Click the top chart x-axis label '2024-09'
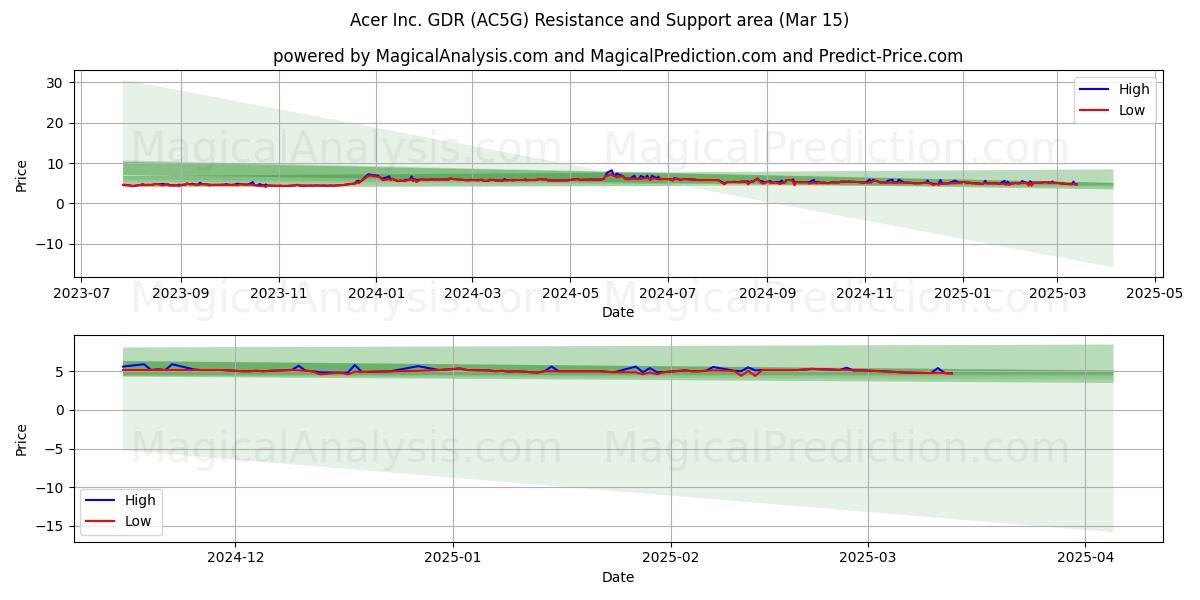1200x600 pixels. [767, 294]
